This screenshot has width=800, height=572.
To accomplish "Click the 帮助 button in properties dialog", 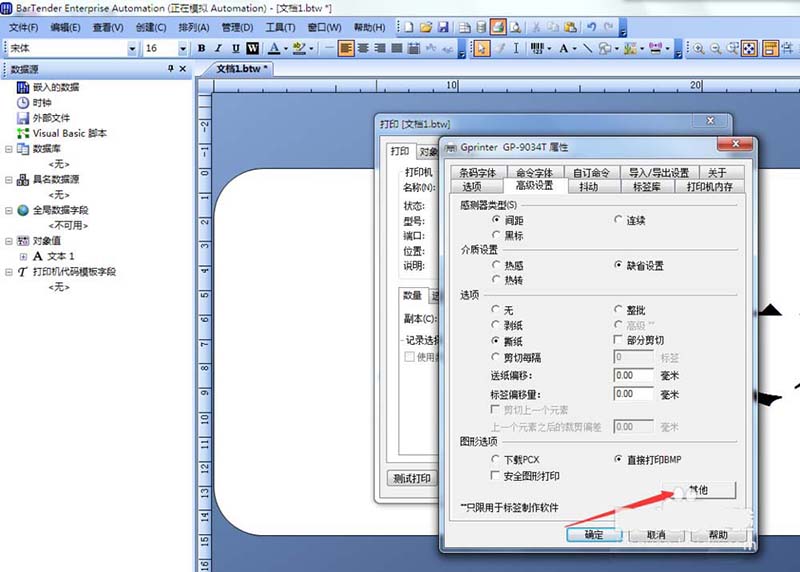I will [718, 534].
